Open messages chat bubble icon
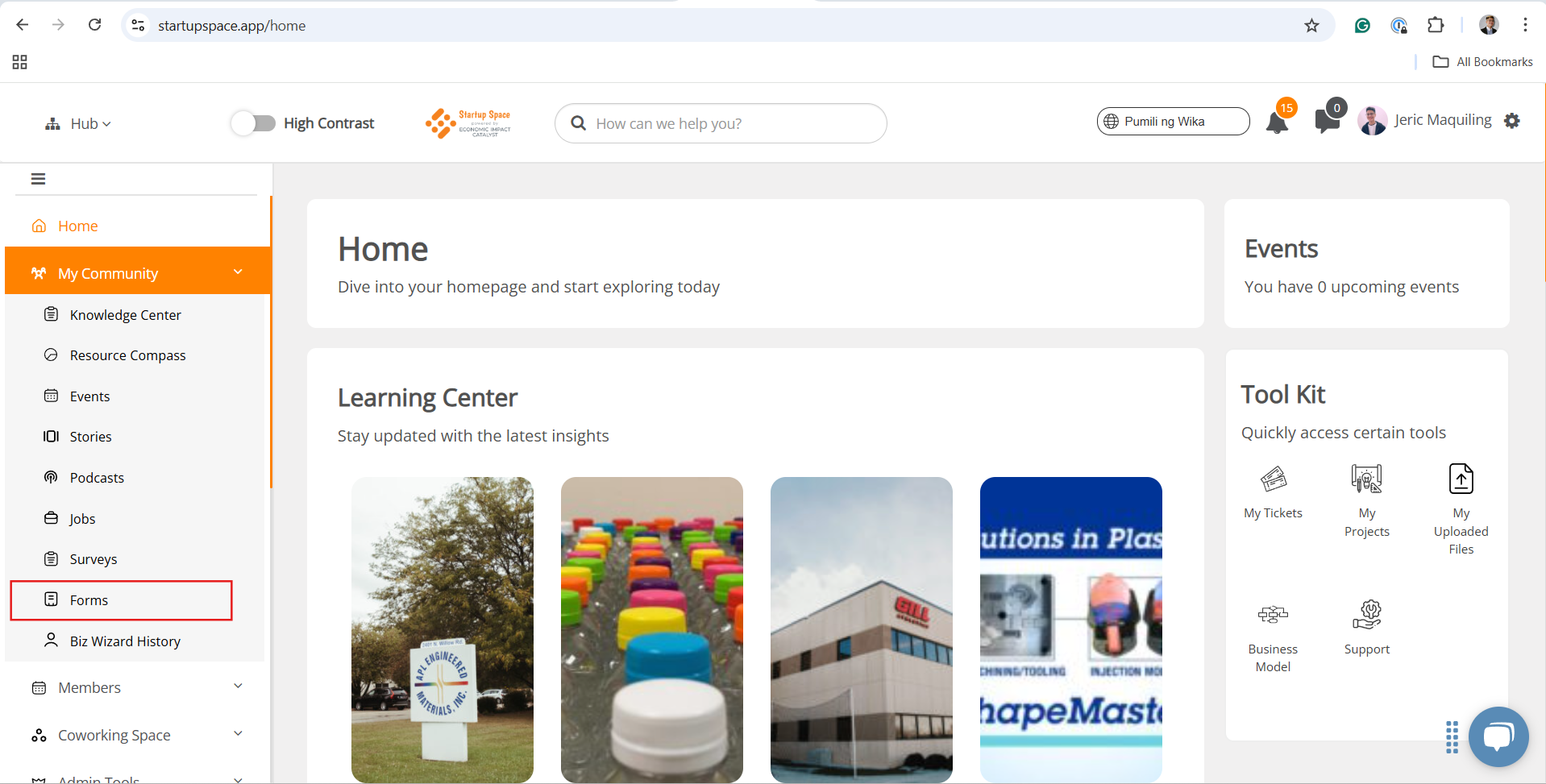 coord(1327,121)
